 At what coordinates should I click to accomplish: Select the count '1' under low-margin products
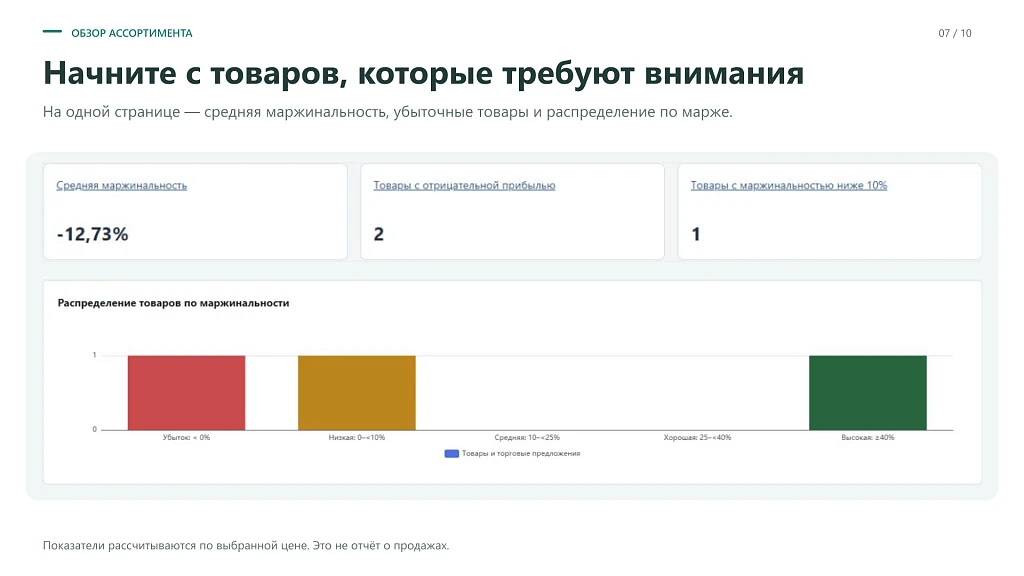(696, 234)
